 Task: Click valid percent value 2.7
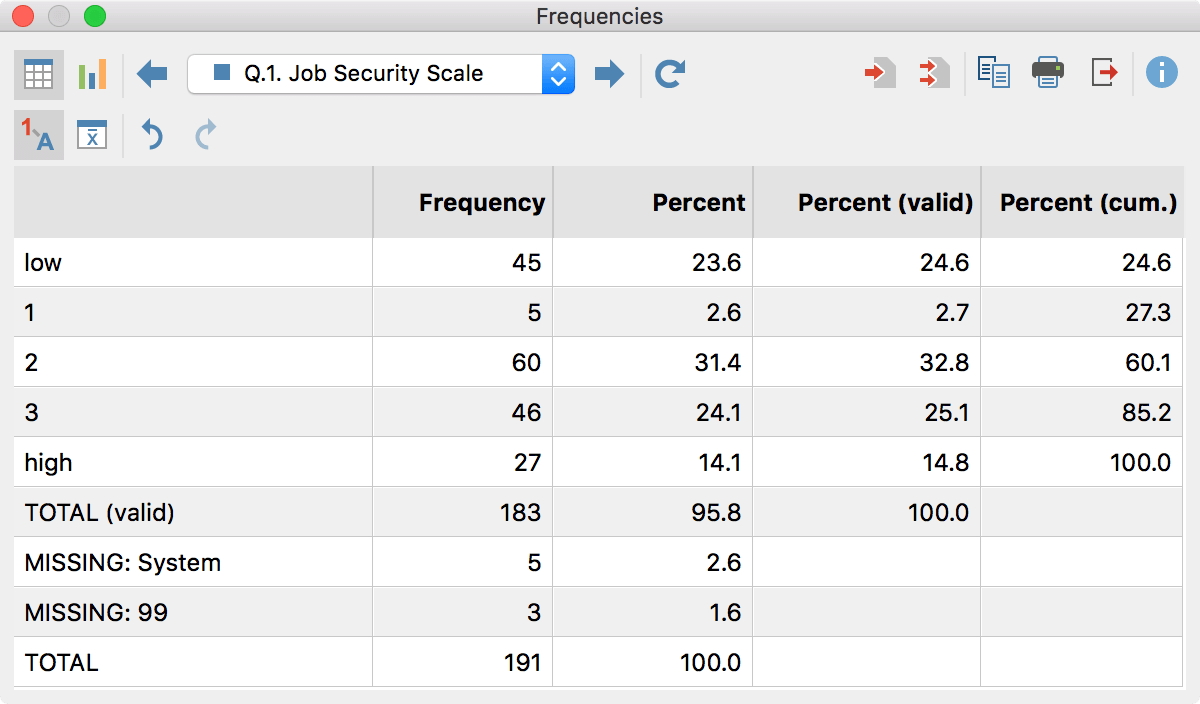click(x=951, y=313)
